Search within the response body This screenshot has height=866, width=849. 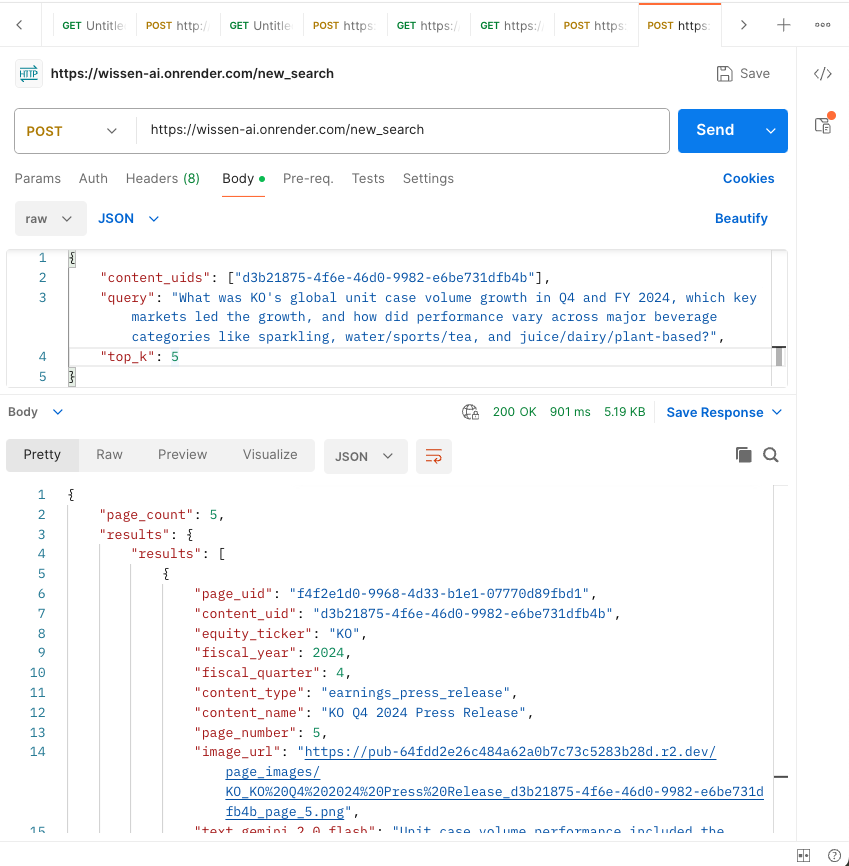[771, 455]
